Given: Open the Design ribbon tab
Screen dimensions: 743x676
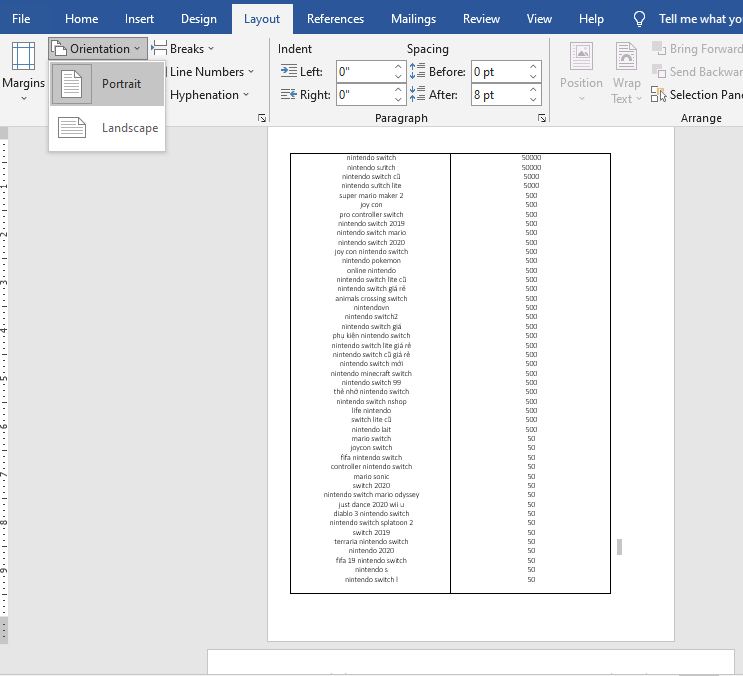Looking at the screenshot, I should (198, 19).
